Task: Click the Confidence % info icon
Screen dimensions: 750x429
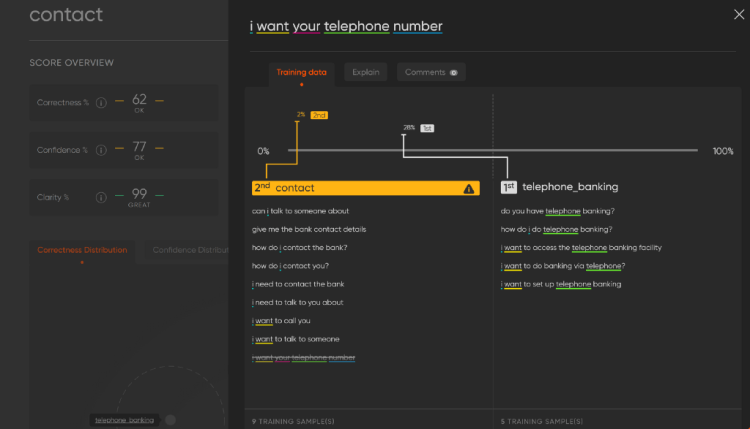Action: pos(101,150)
